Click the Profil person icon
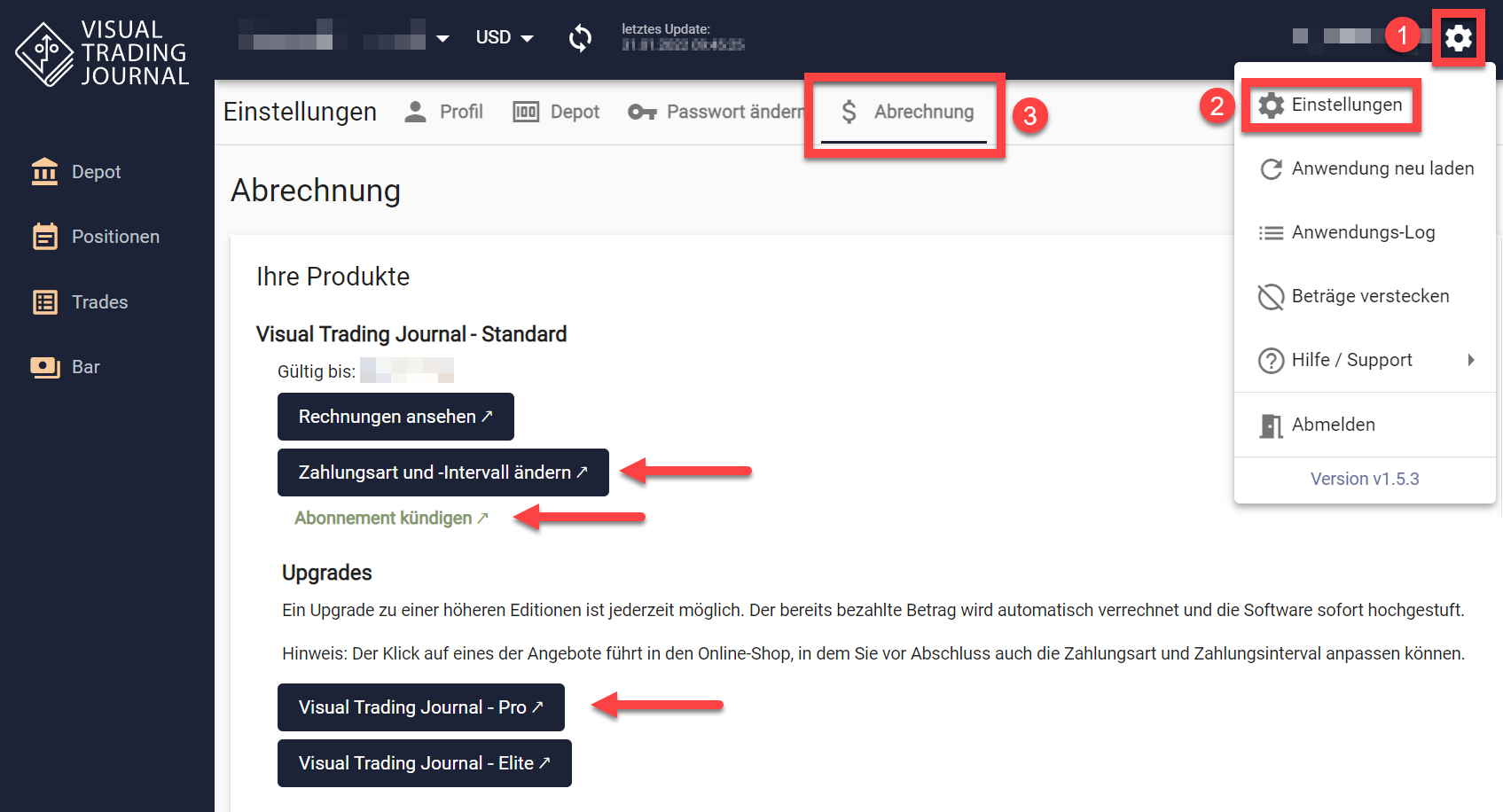 click(x=415, y=112)
